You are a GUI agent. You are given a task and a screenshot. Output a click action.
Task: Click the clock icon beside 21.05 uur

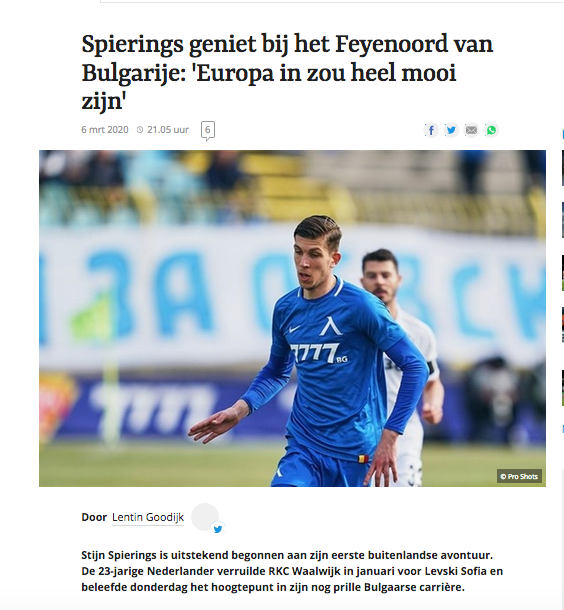coord(140,130)
